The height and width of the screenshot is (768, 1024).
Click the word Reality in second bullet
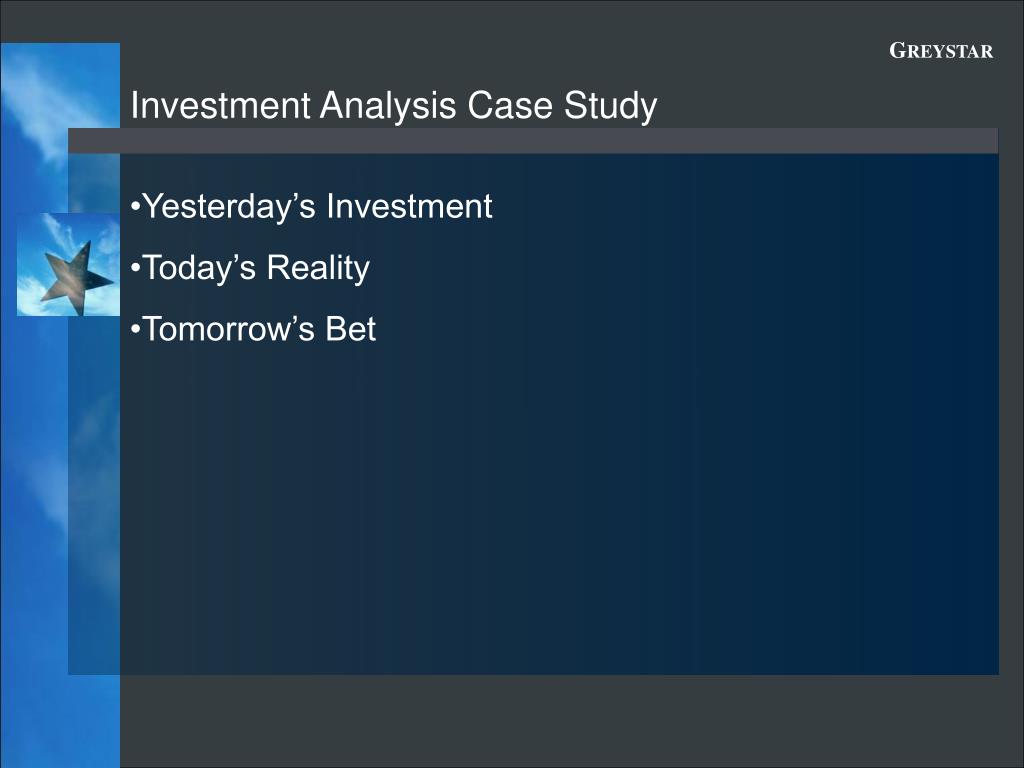point(318,268)
